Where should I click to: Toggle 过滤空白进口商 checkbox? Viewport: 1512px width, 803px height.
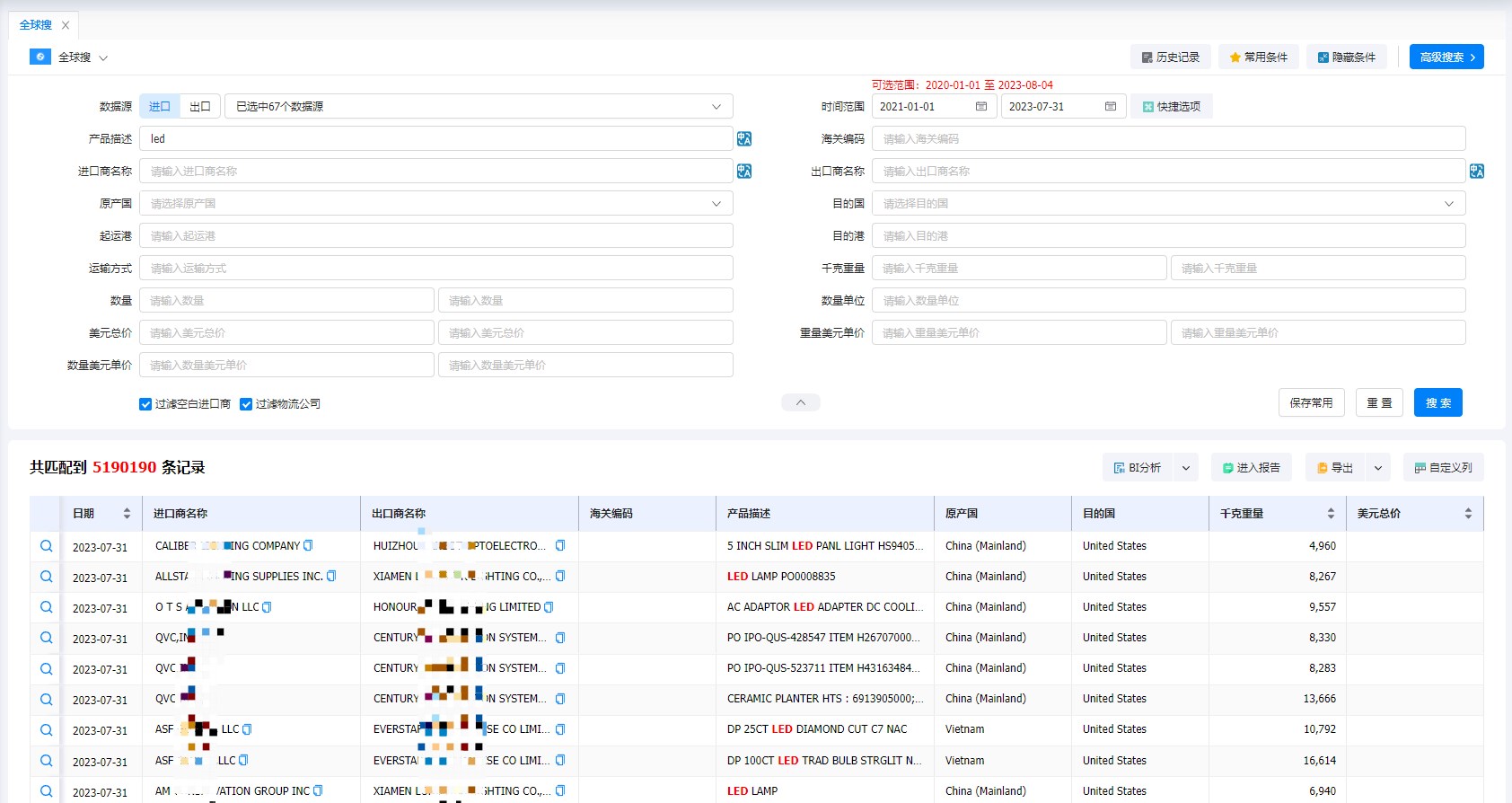pyautogui.click(x=145, y=404)
